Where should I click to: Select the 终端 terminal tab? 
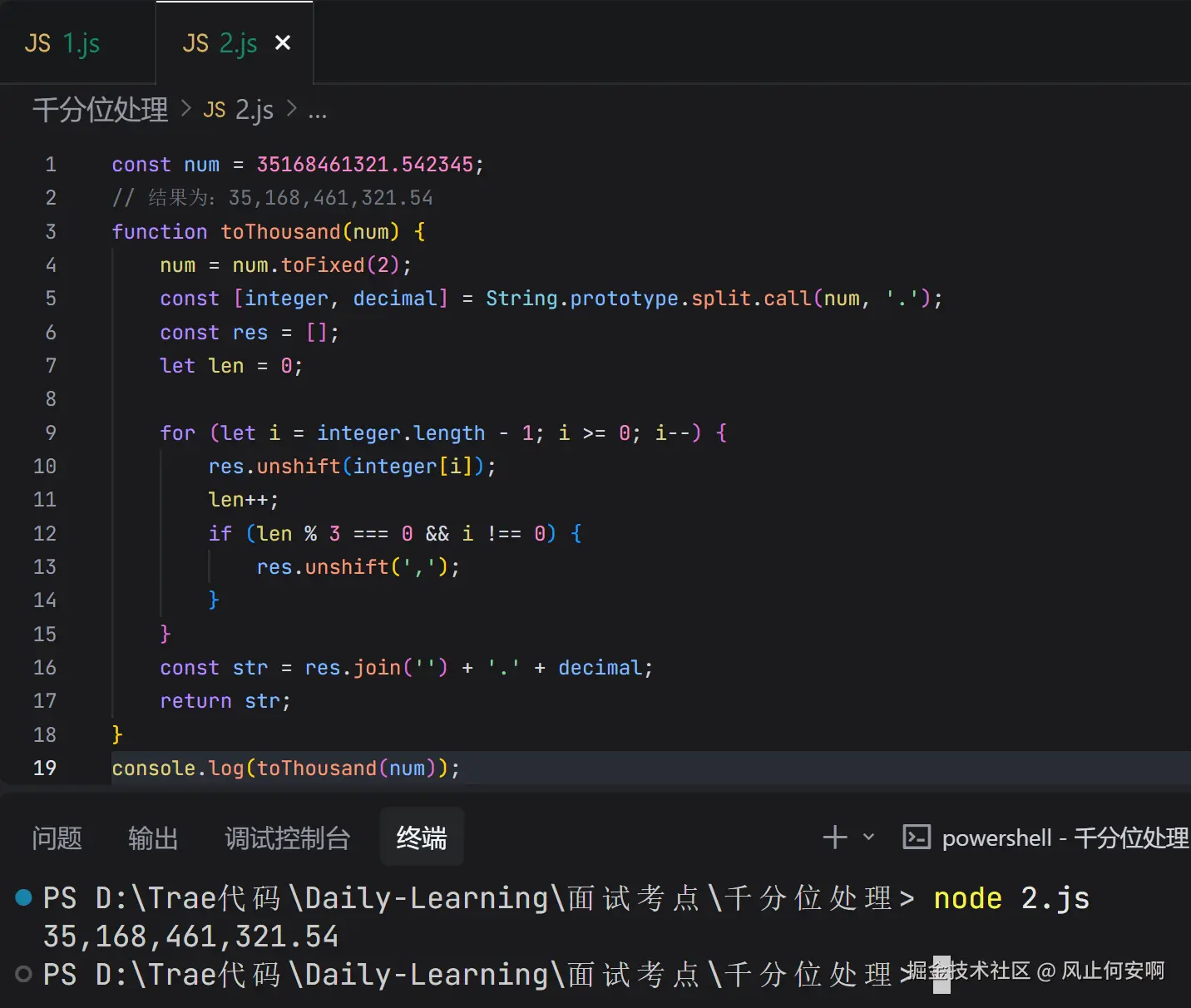coord(421,838)
